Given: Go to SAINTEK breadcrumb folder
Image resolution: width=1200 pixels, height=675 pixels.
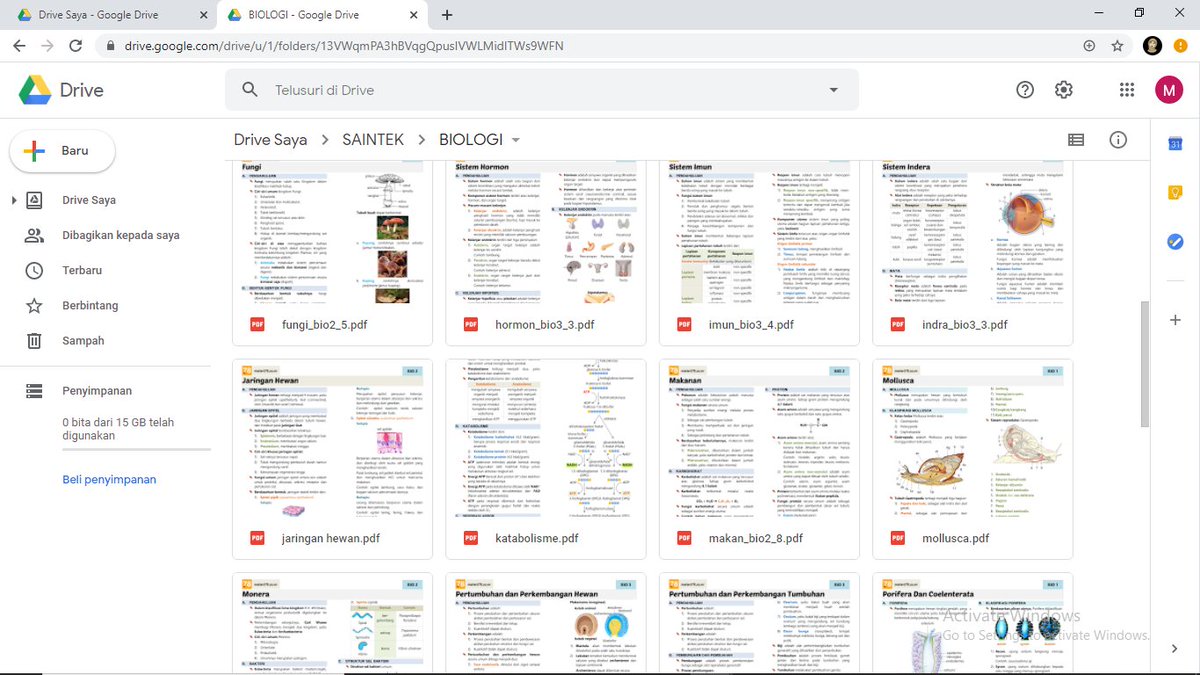Looking at the screenshot, I should coord(373,140).
